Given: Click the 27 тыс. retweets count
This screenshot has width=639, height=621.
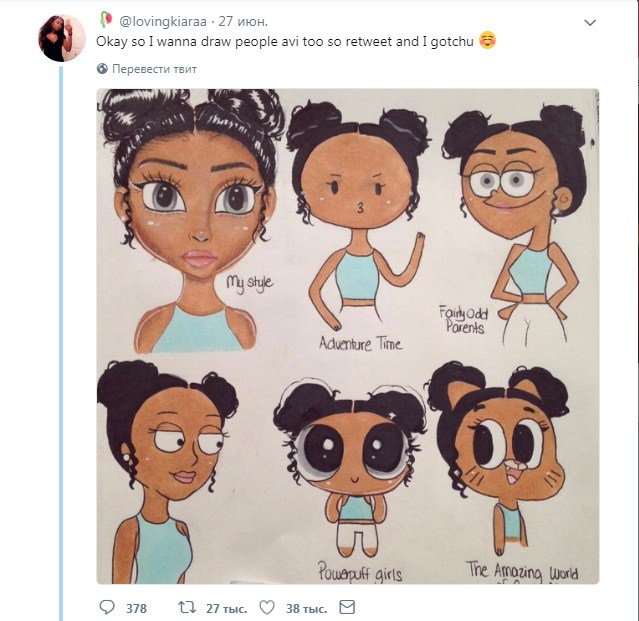Looking at the screenshot, I should pos(227,608).
